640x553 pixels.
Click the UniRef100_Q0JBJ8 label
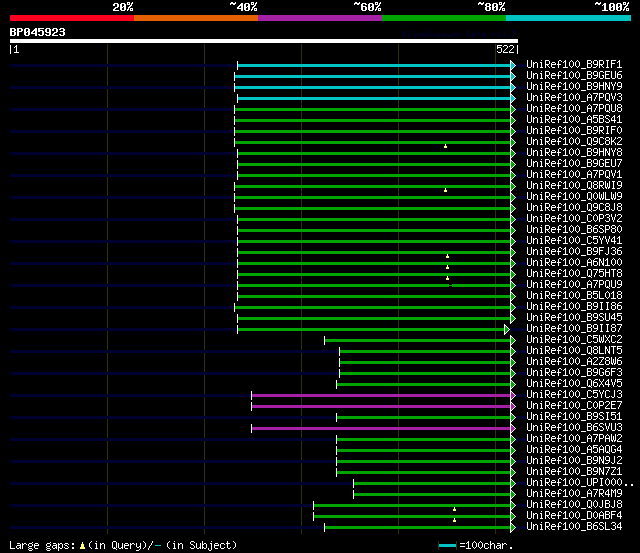click(574, 505)
